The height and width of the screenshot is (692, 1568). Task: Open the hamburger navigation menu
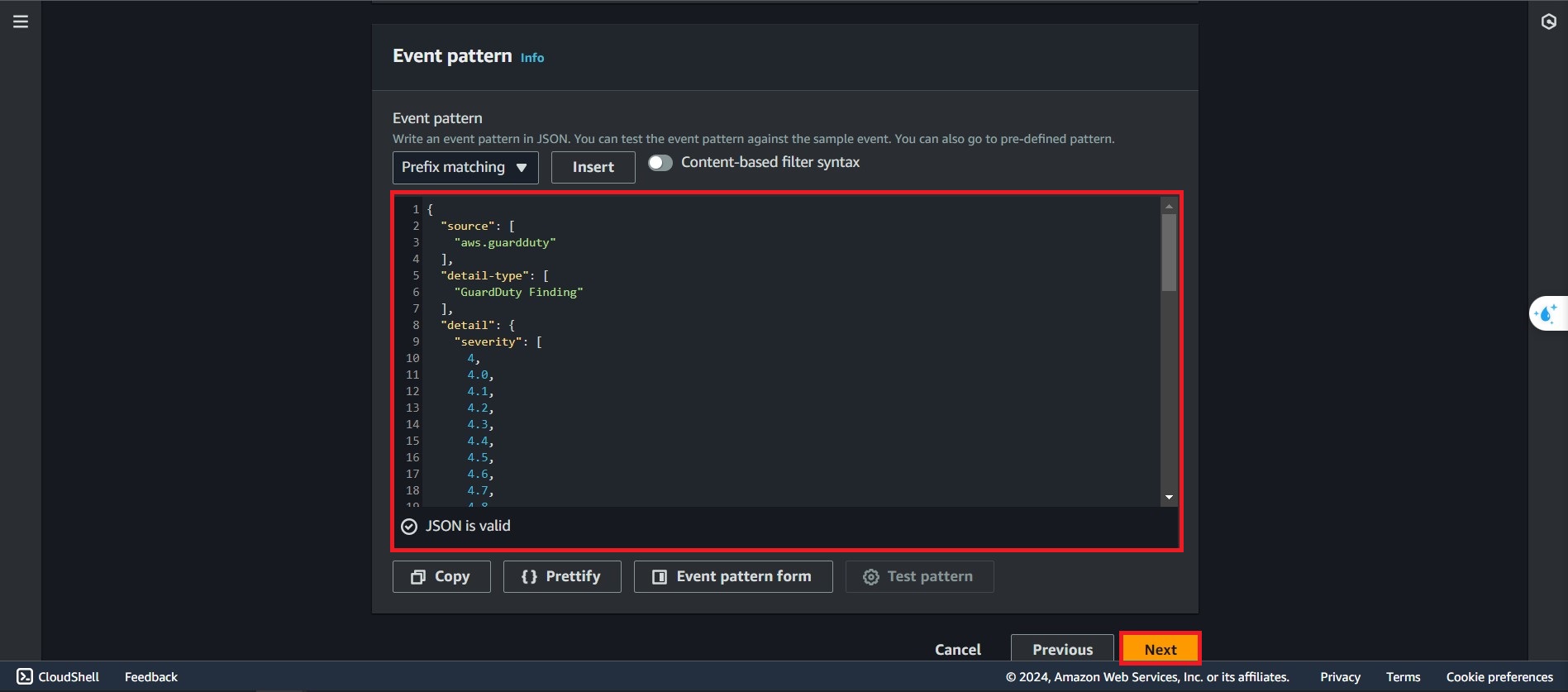coord(21,21)
